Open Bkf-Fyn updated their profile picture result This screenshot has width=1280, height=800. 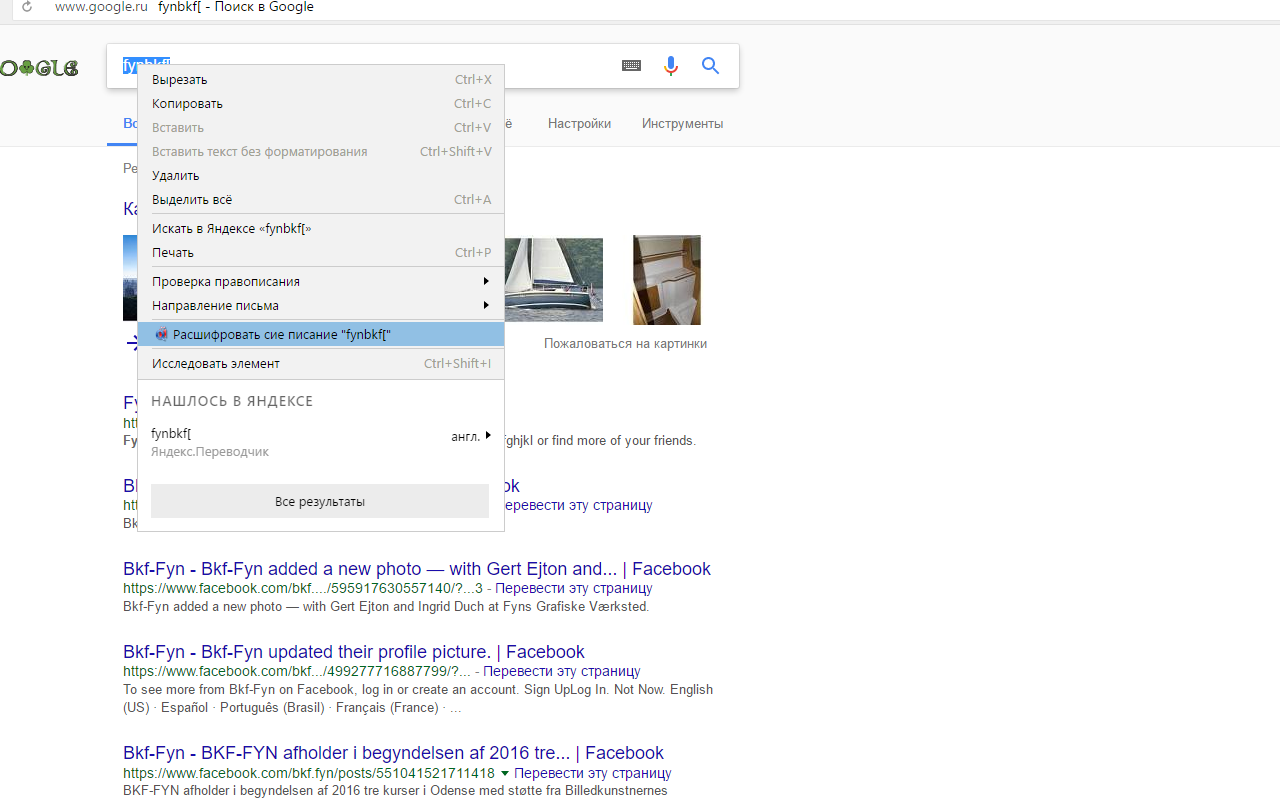tap(354, 652)
